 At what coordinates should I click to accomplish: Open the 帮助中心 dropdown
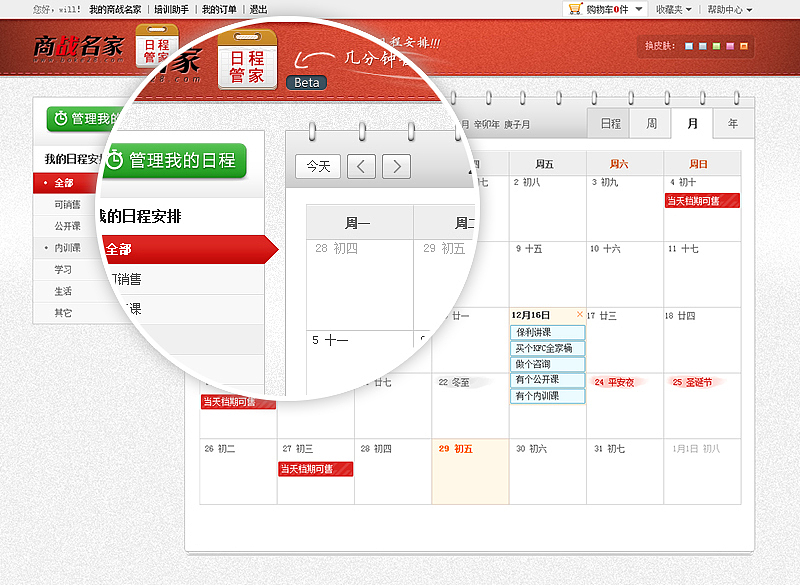[730, 9]
